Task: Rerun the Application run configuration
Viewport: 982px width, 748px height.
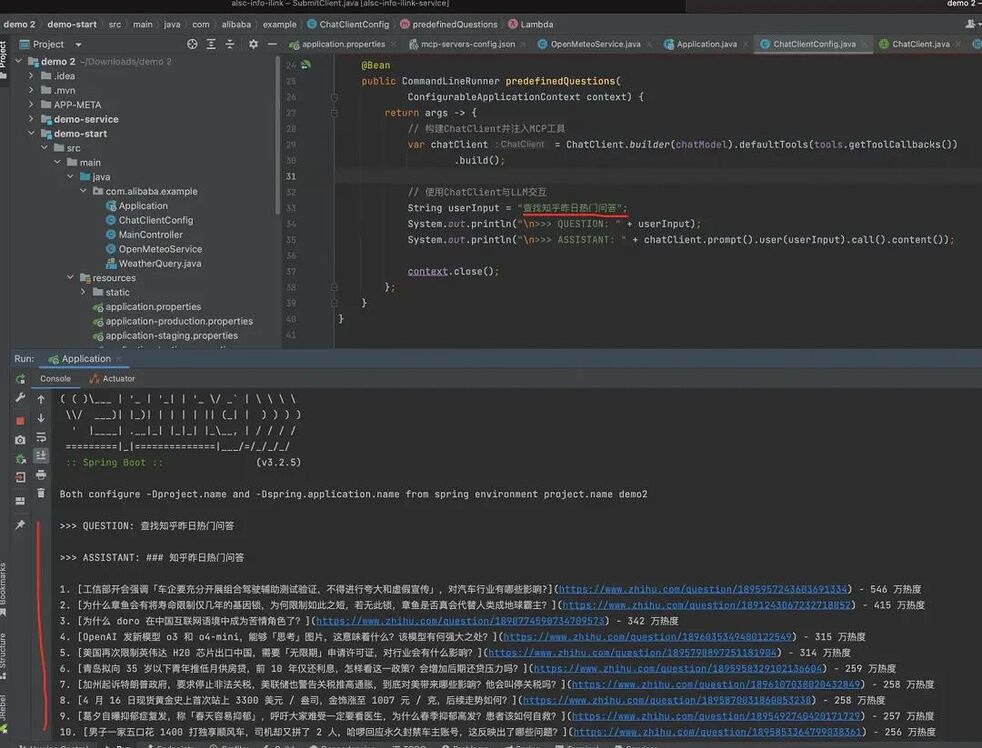Action: pyautogui.click(x=19, y=379)
